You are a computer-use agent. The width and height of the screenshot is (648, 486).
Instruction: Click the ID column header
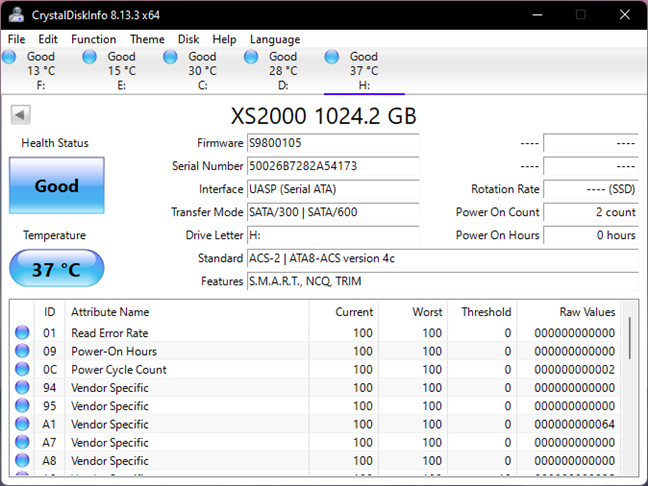pyautogui.click(x=50, y=312)
